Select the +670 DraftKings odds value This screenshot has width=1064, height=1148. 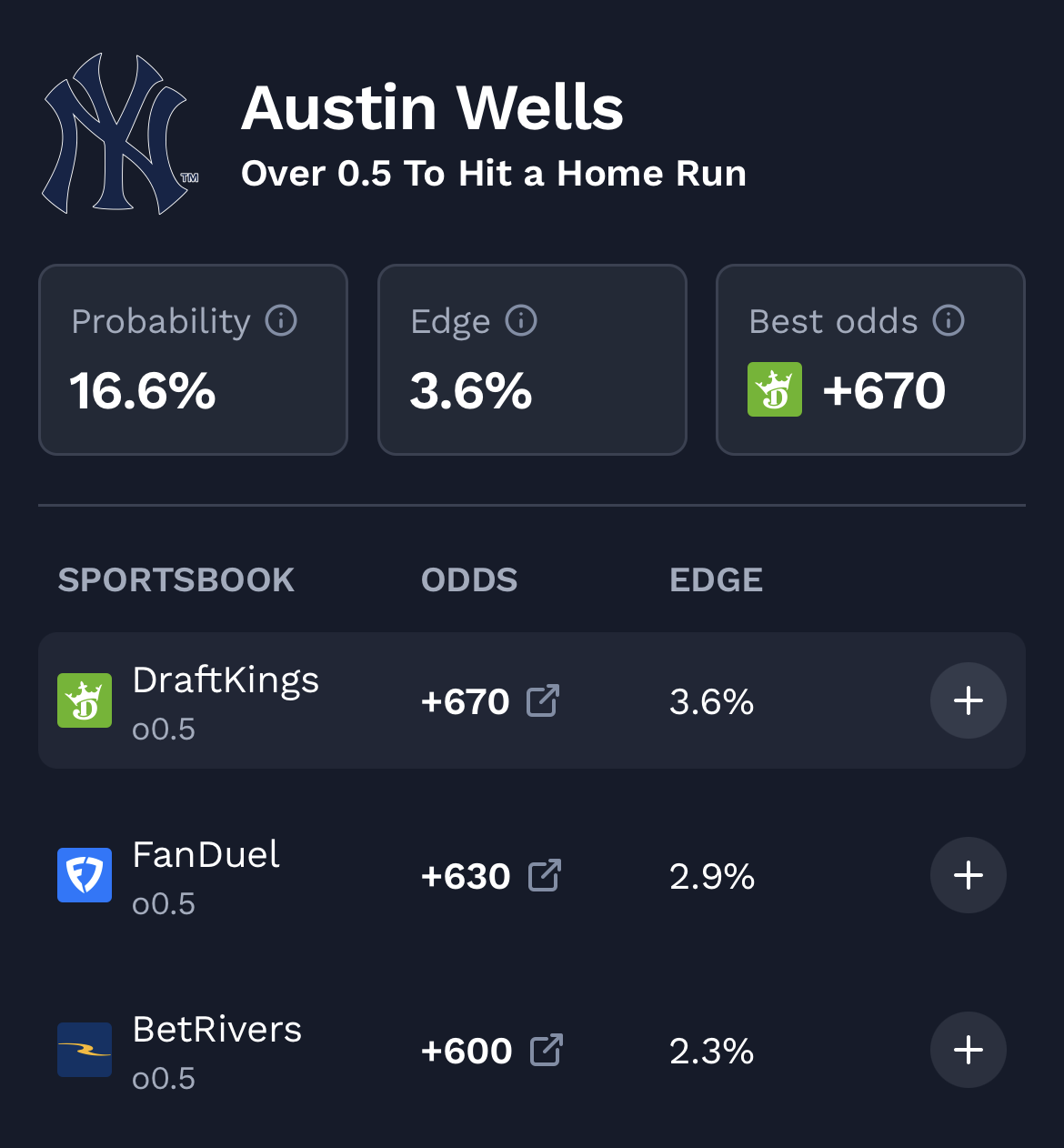tap(465, 701)
